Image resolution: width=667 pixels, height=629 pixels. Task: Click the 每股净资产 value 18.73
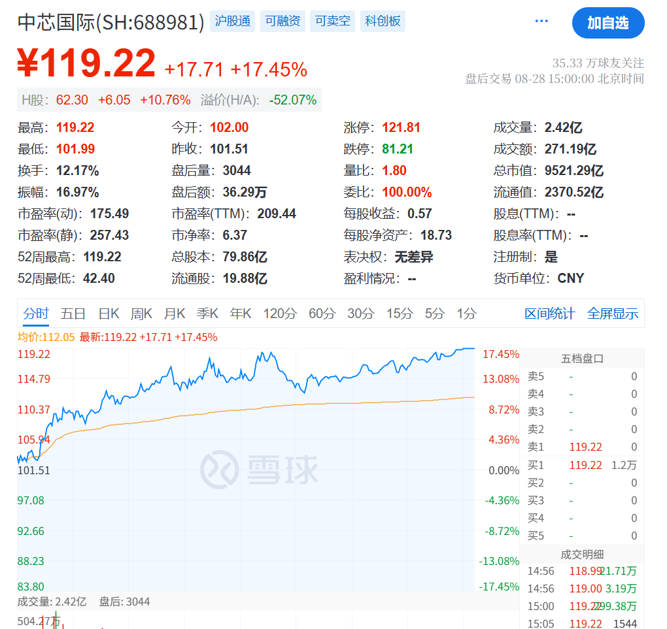point(436,235)
